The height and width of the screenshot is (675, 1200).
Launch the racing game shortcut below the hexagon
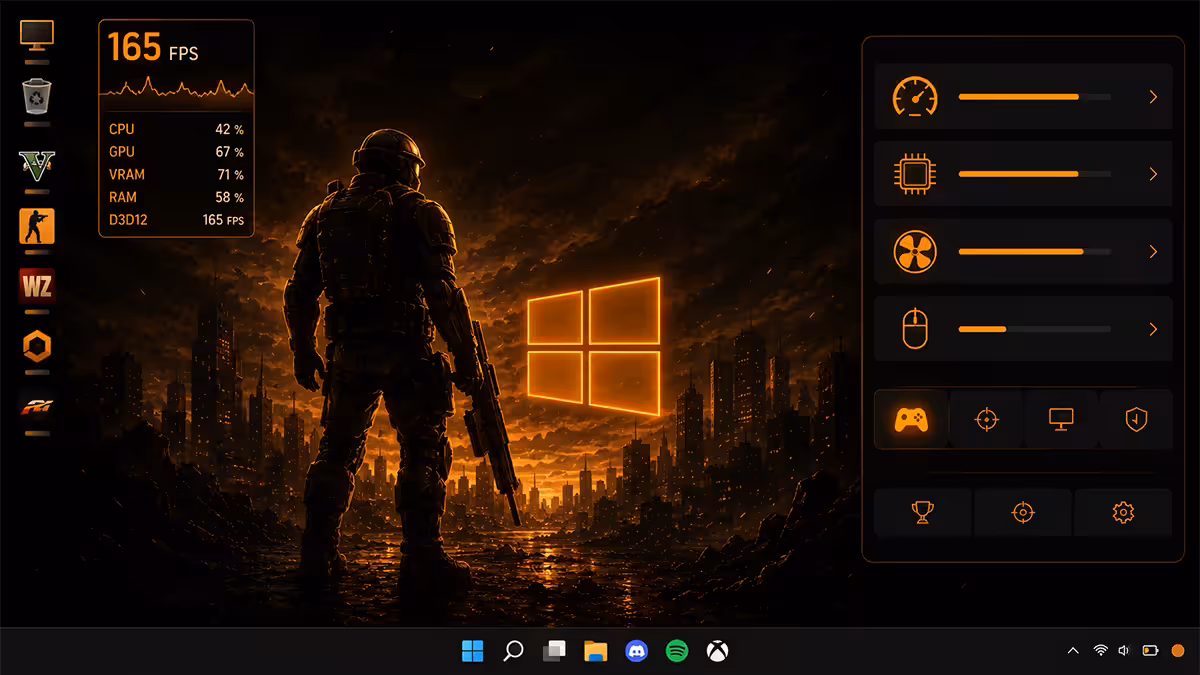pyautogui.click(x=37, y=406)
